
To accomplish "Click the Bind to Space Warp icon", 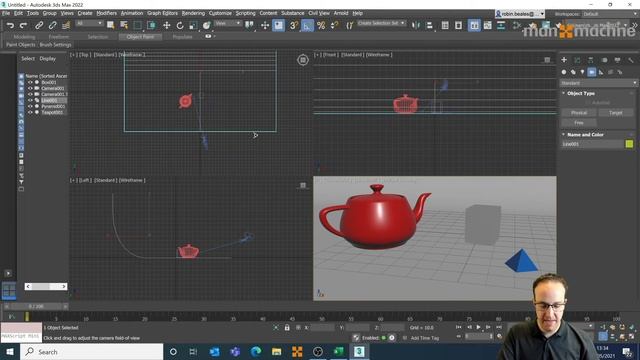I will click(65, 25).
